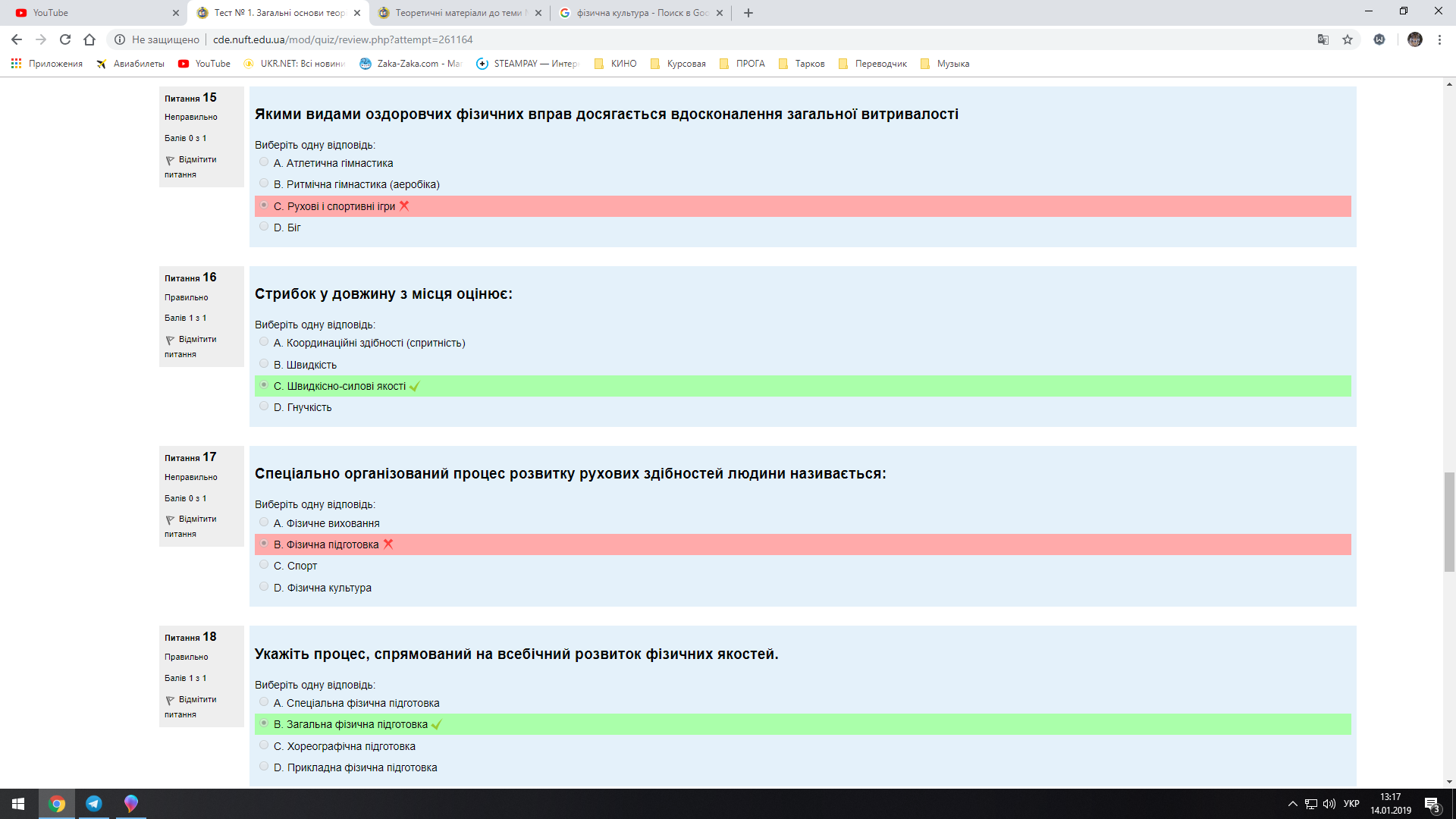Select the D. Гнучкість radio button
This screenshot has height=819, width=1456.
264,406
